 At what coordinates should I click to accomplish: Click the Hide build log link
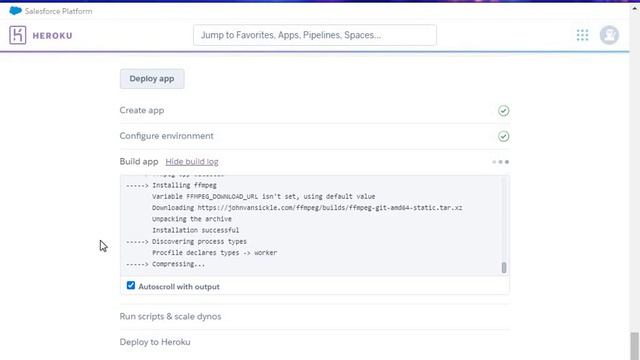192,162
